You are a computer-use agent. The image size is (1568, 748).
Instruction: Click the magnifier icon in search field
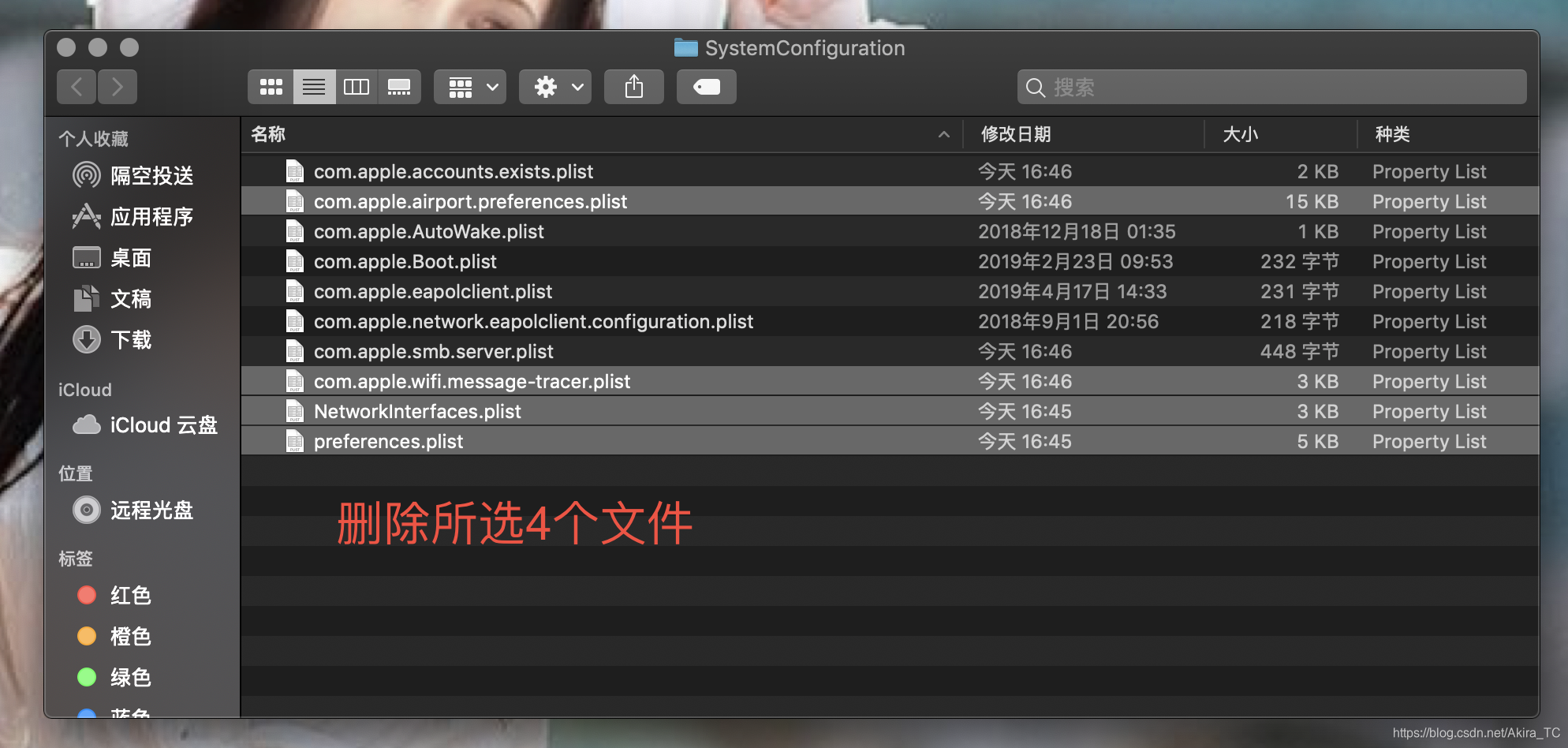click(1035, 88)
